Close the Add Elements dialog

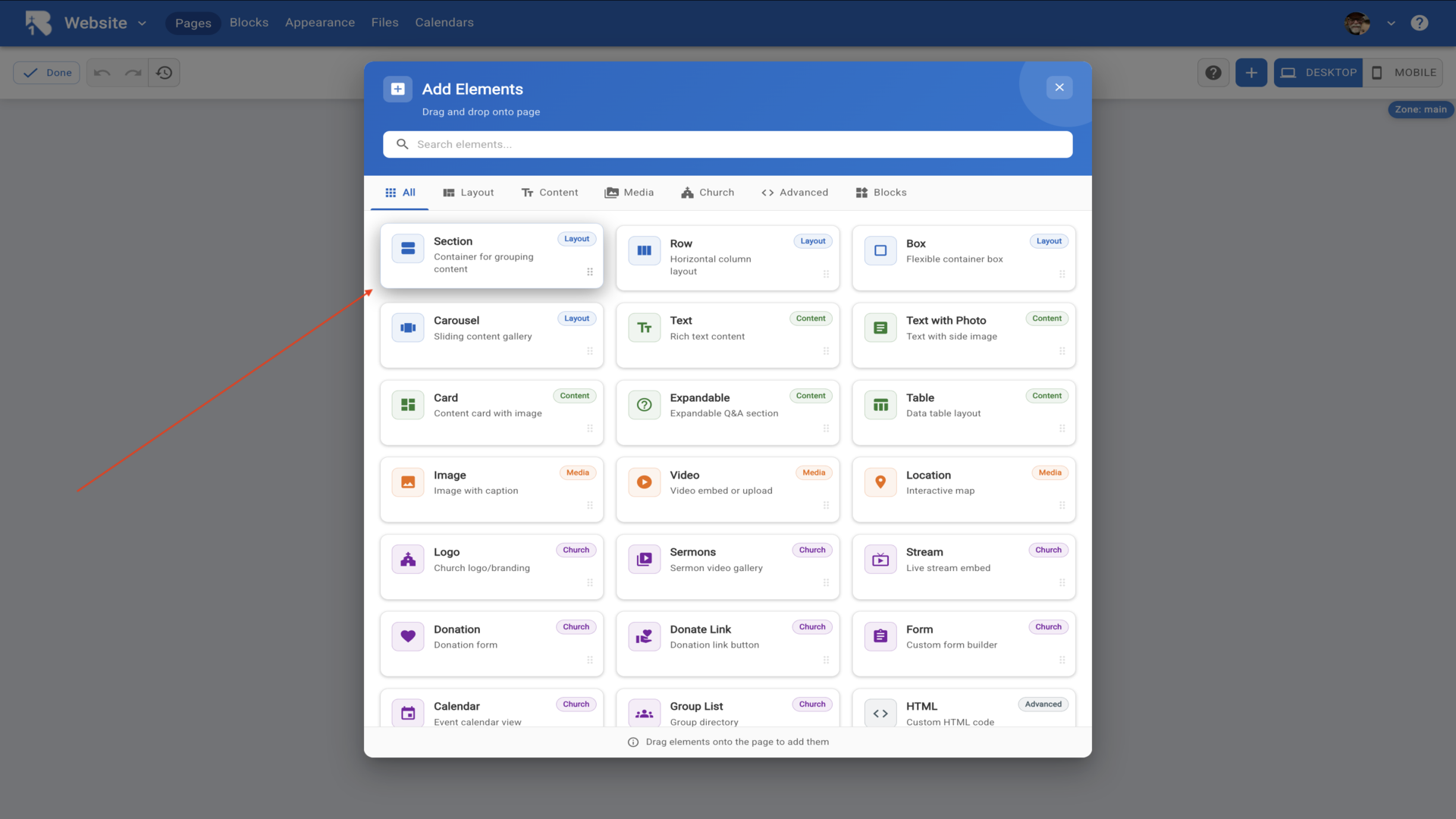pyautogui.click(x=1059, y=88)
